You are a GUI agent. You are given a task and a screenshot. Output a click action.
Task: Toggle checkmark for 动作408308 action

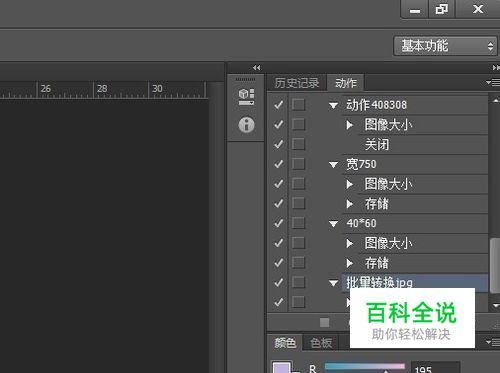(x=279, y=105)
